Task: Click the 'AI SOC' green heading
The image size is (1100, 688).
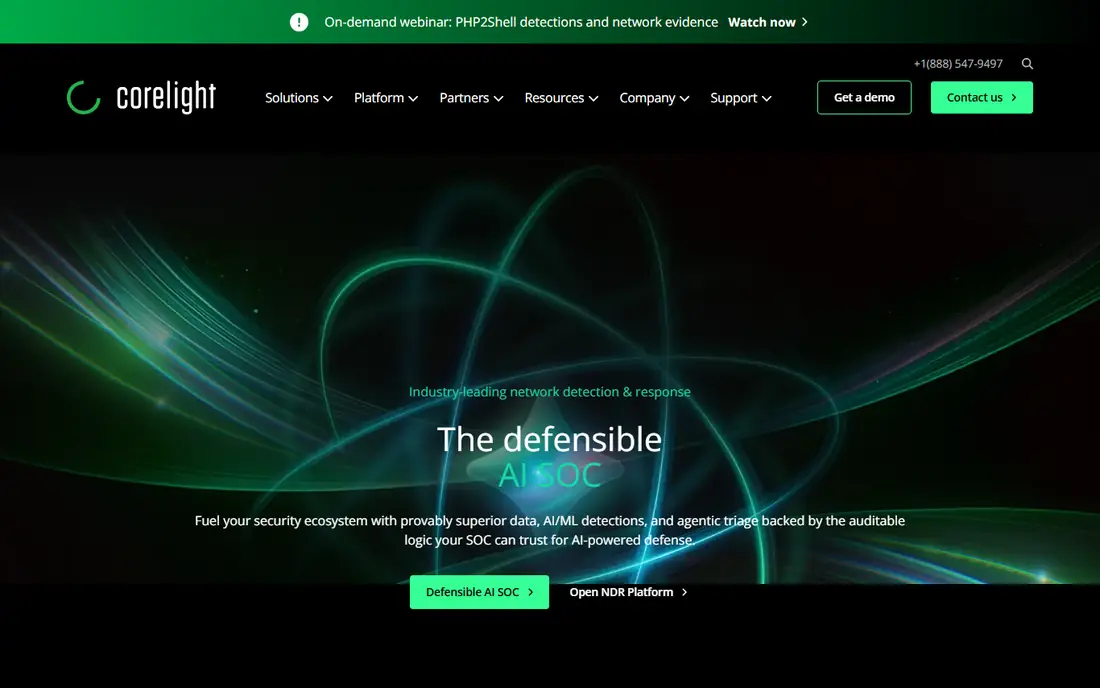Action: (550, 475)
